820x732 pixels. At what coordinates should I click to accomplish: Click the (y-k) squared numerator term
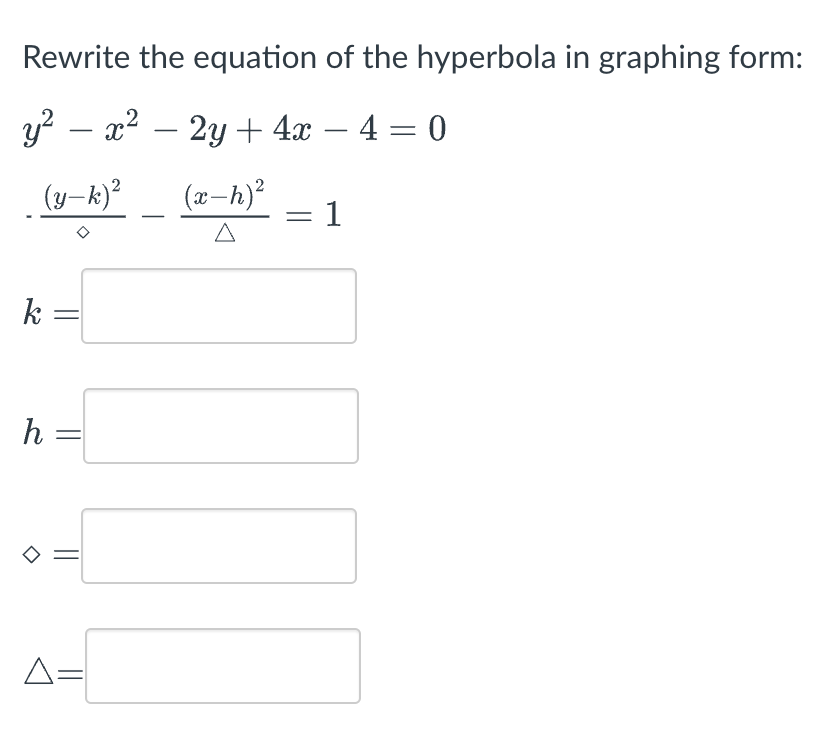pos(80,197)
